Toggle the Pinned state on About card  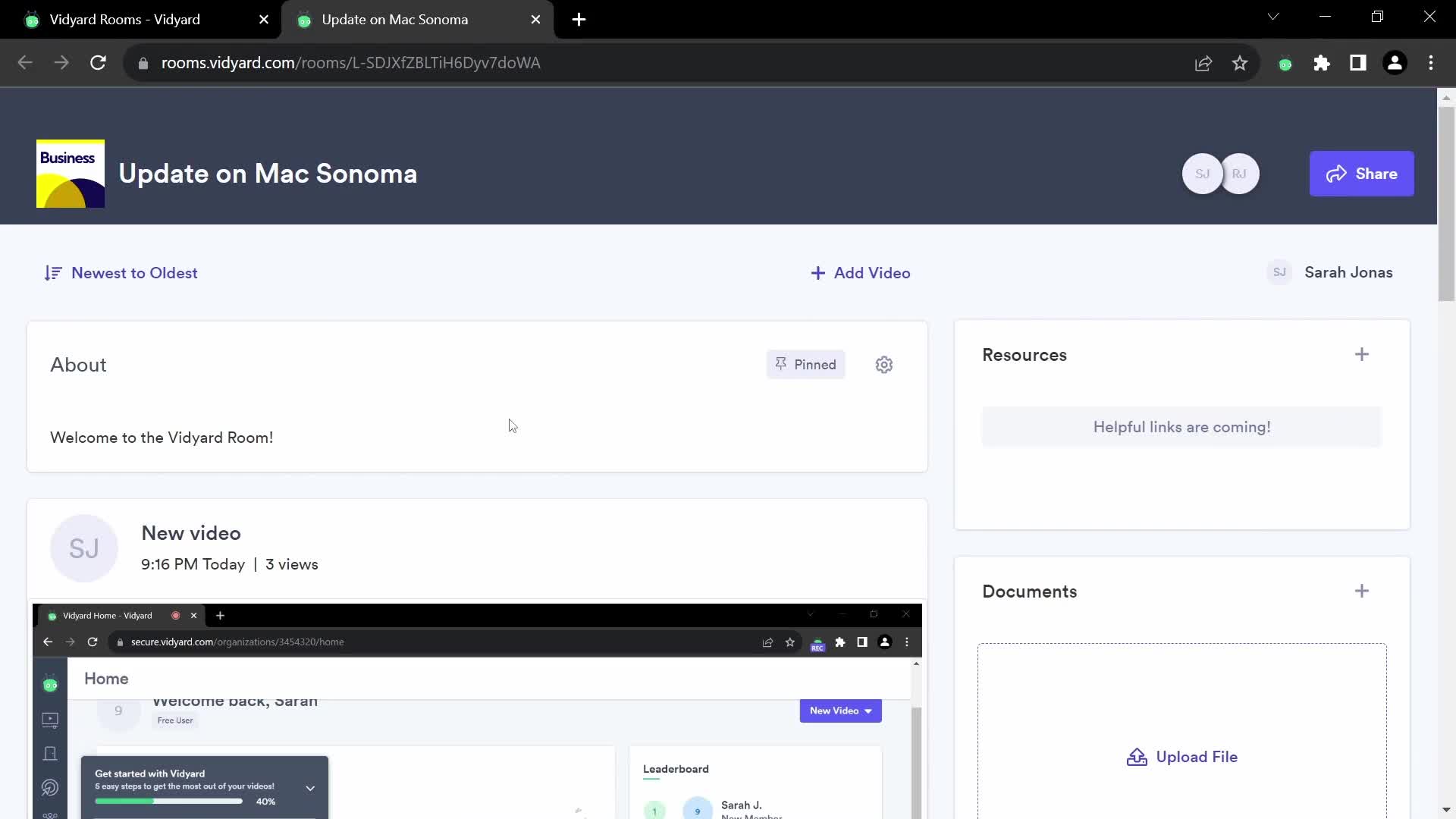[807, 364]
